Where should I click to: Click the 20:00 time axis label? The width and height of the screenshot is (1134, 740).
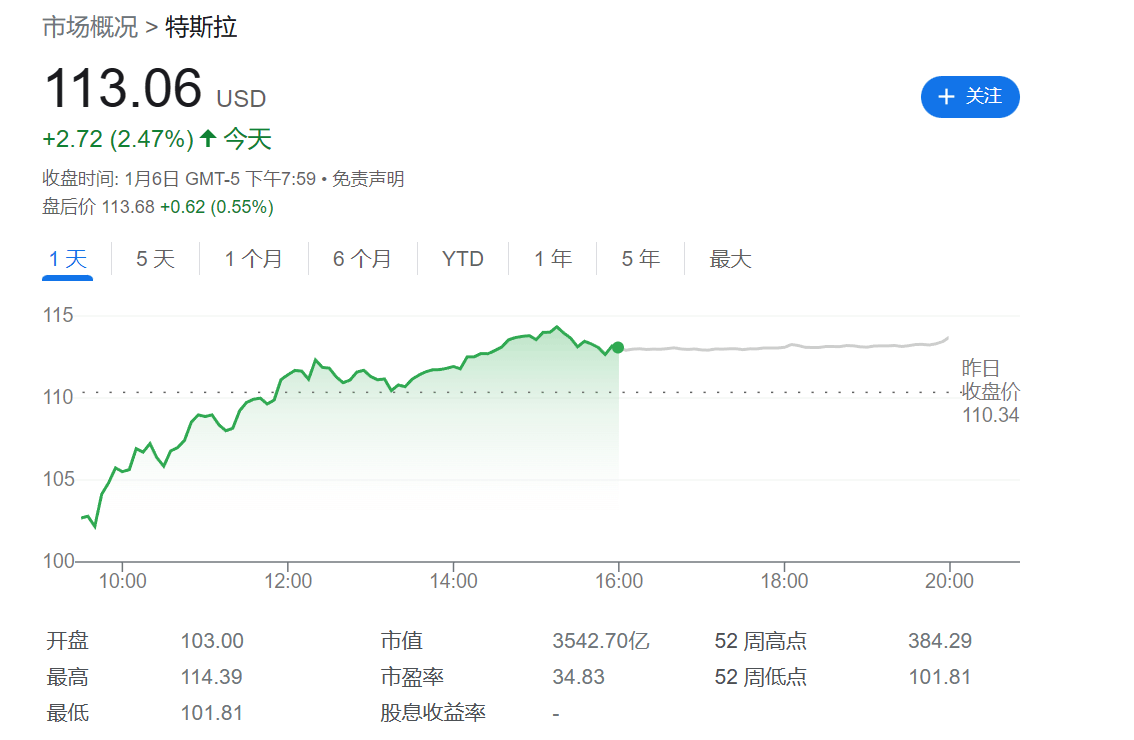pyautogui.click(x=950, y=581)
